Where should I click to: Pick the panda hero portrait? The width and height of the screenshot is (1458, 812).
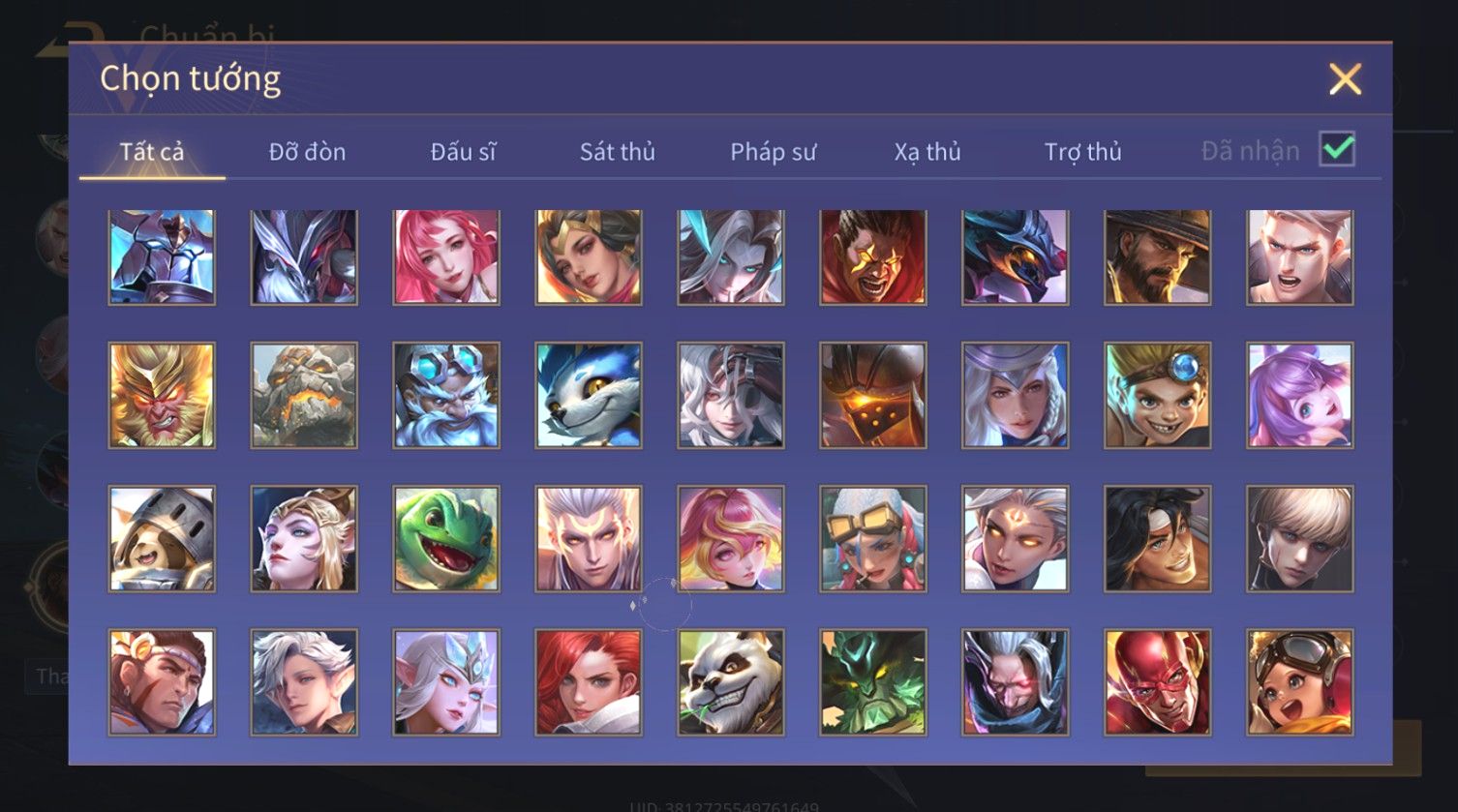[731, 682]
